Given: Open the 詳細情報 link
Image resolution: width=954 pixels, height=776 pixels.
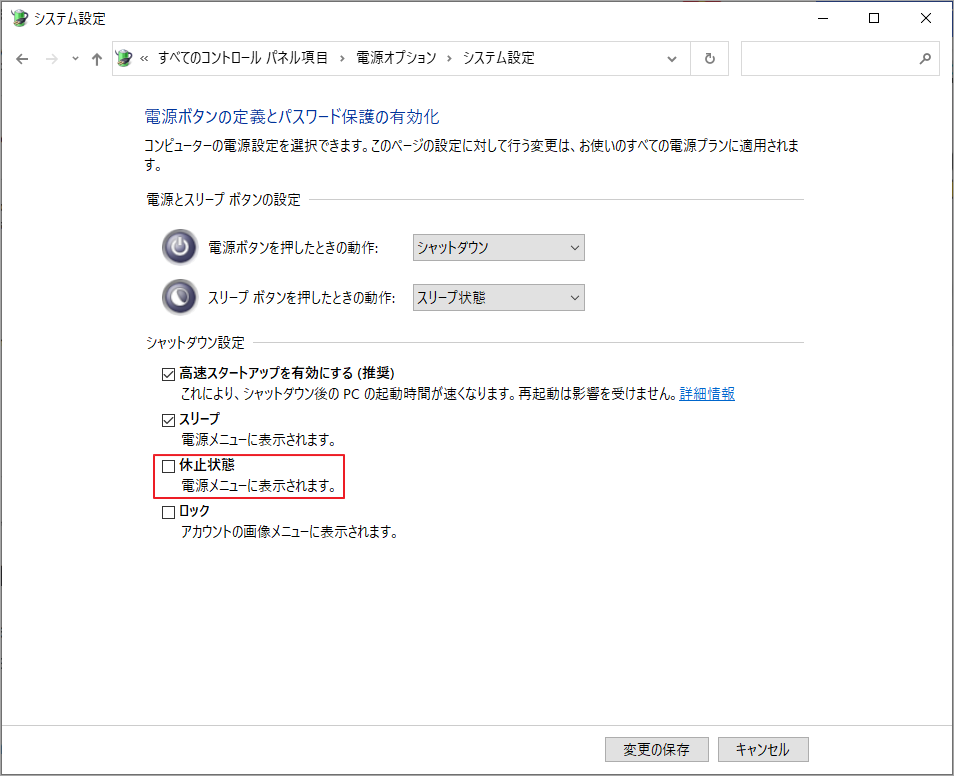Looking at the screenshot, I should [x=707, y=394].
